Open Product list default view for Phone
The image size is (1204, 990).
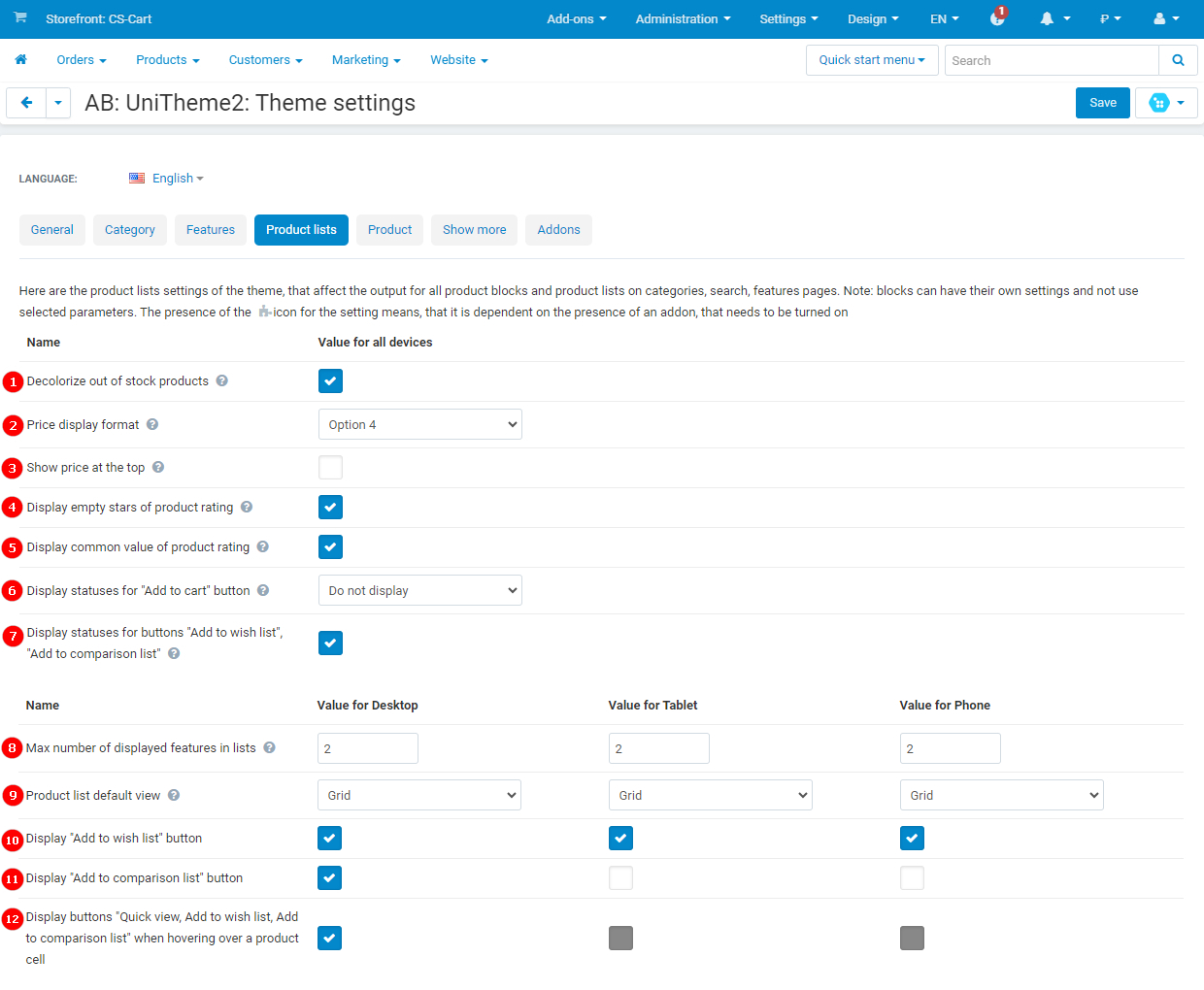pyautogui.click(x=1001, y=796)
